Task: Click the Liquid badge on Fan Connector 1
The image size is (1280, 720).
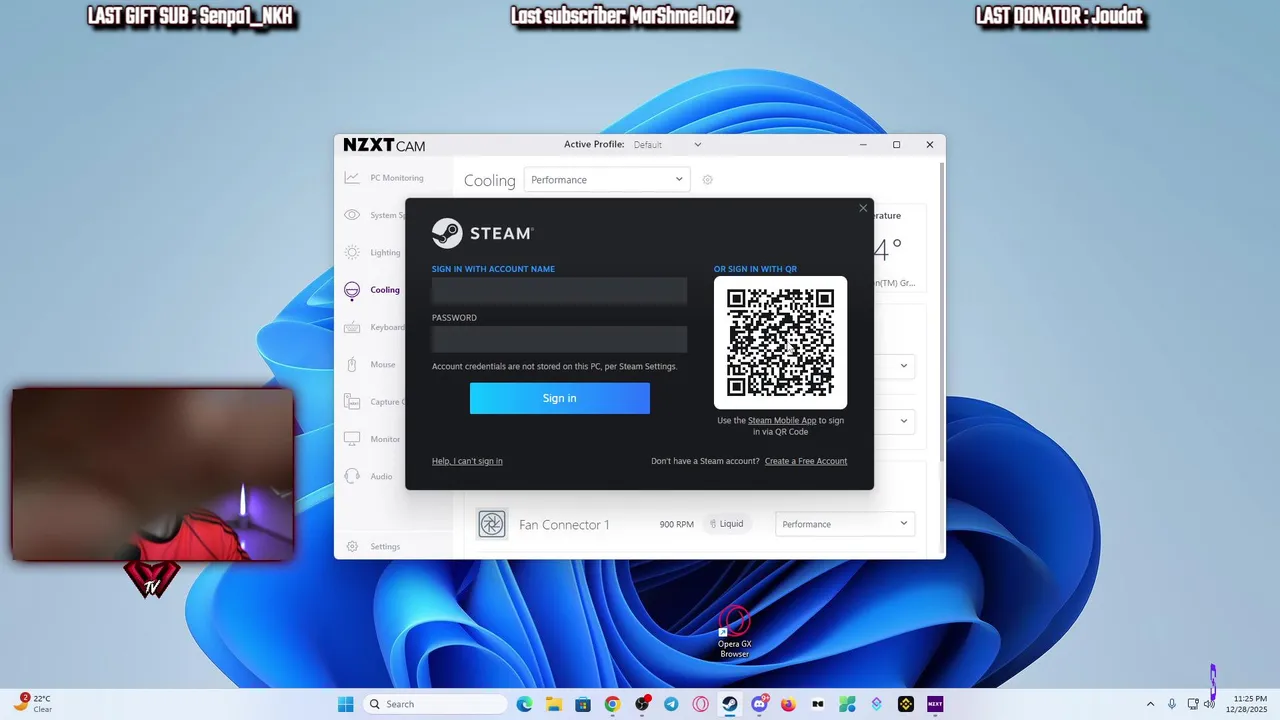Action: pos(727,524)
